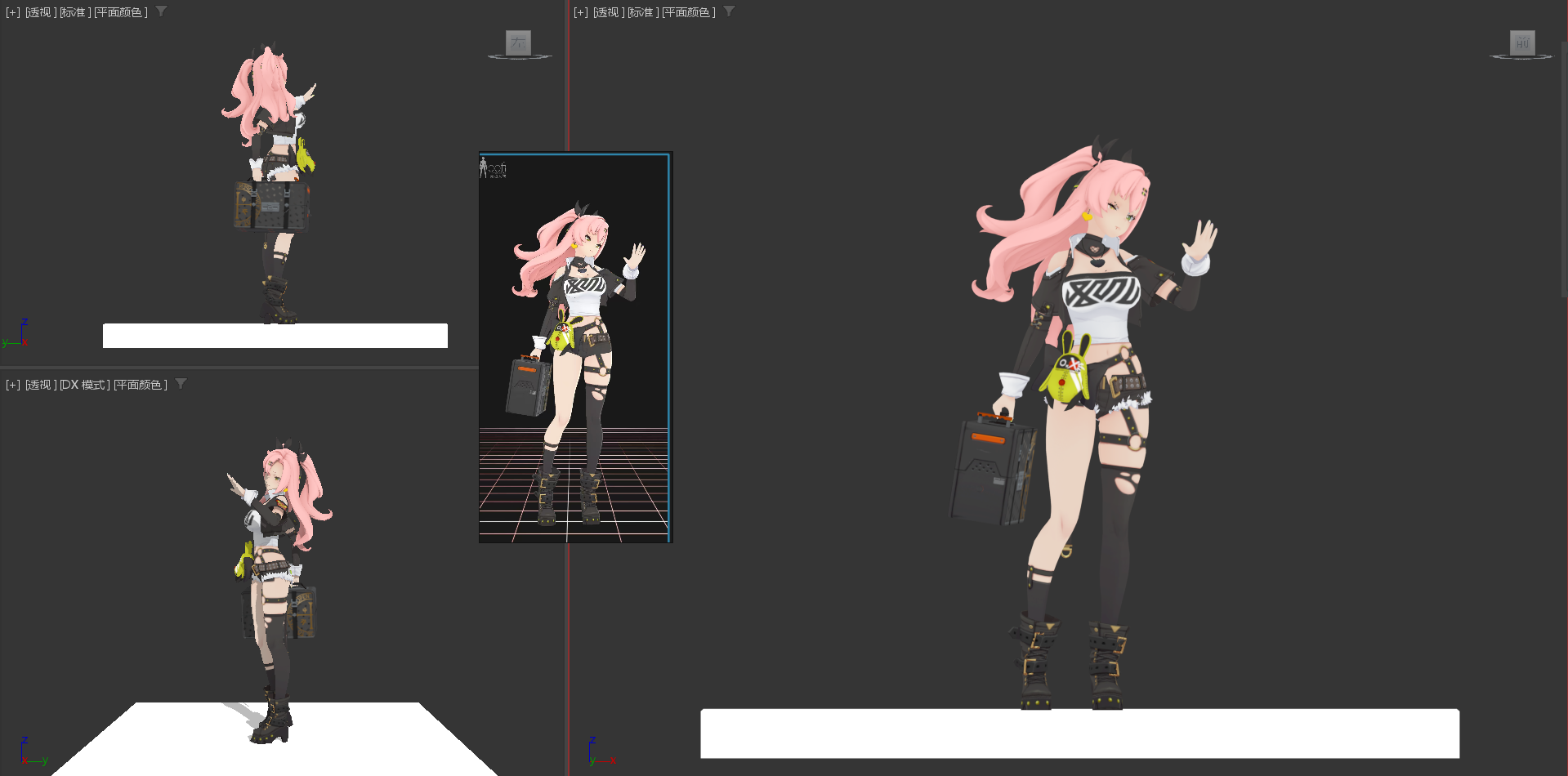Image resolution: width=1568 pixels, height=776 pixels.
Task: Click the ViewCube 前 face in right viewport
Action: (x=1521, y=42)
